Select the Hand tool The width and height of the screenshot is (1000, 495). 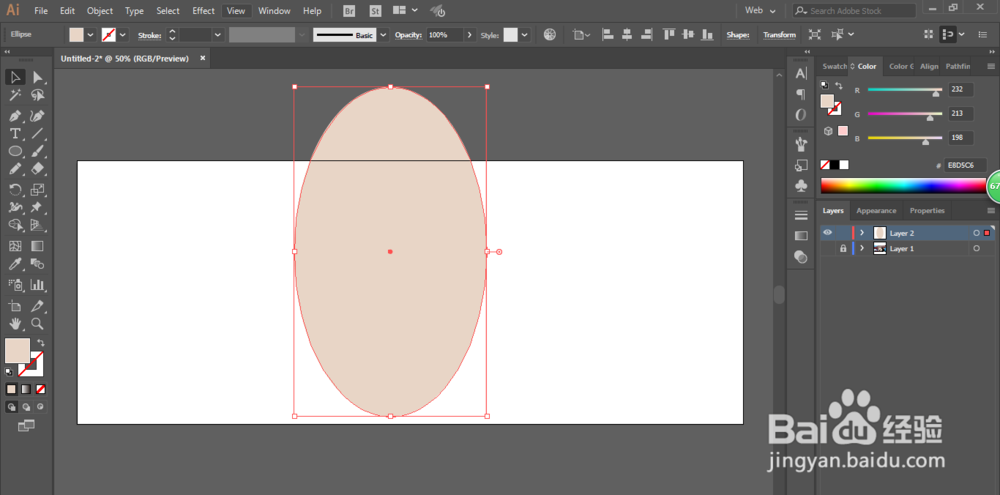pos(15,323)
